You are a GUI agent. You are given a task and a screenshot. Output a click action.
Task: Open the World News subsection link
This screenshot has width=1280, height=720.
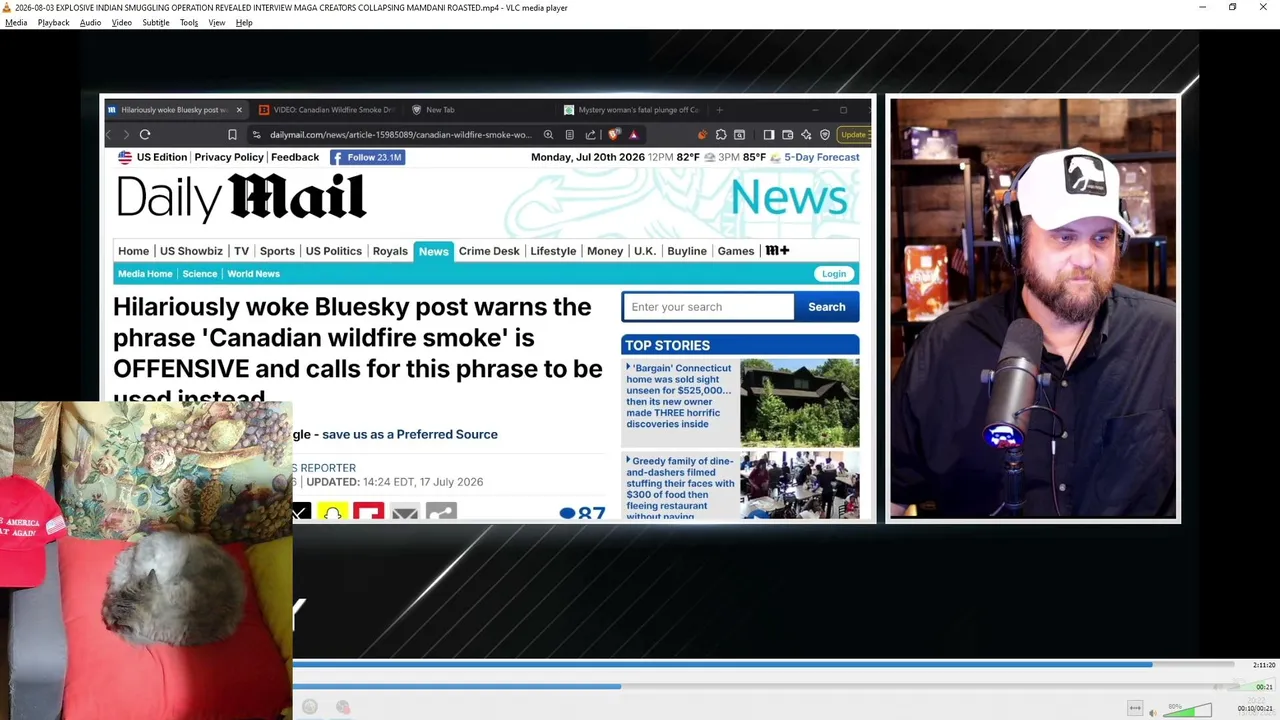(x=253, y=274)
